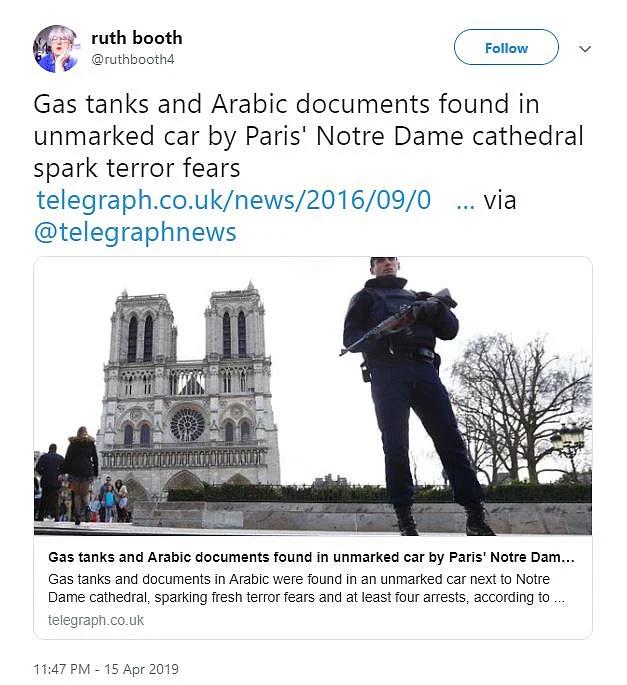627x685 pixels.
Task: Click the word "via" in the tweet
Action: point(500,200)
